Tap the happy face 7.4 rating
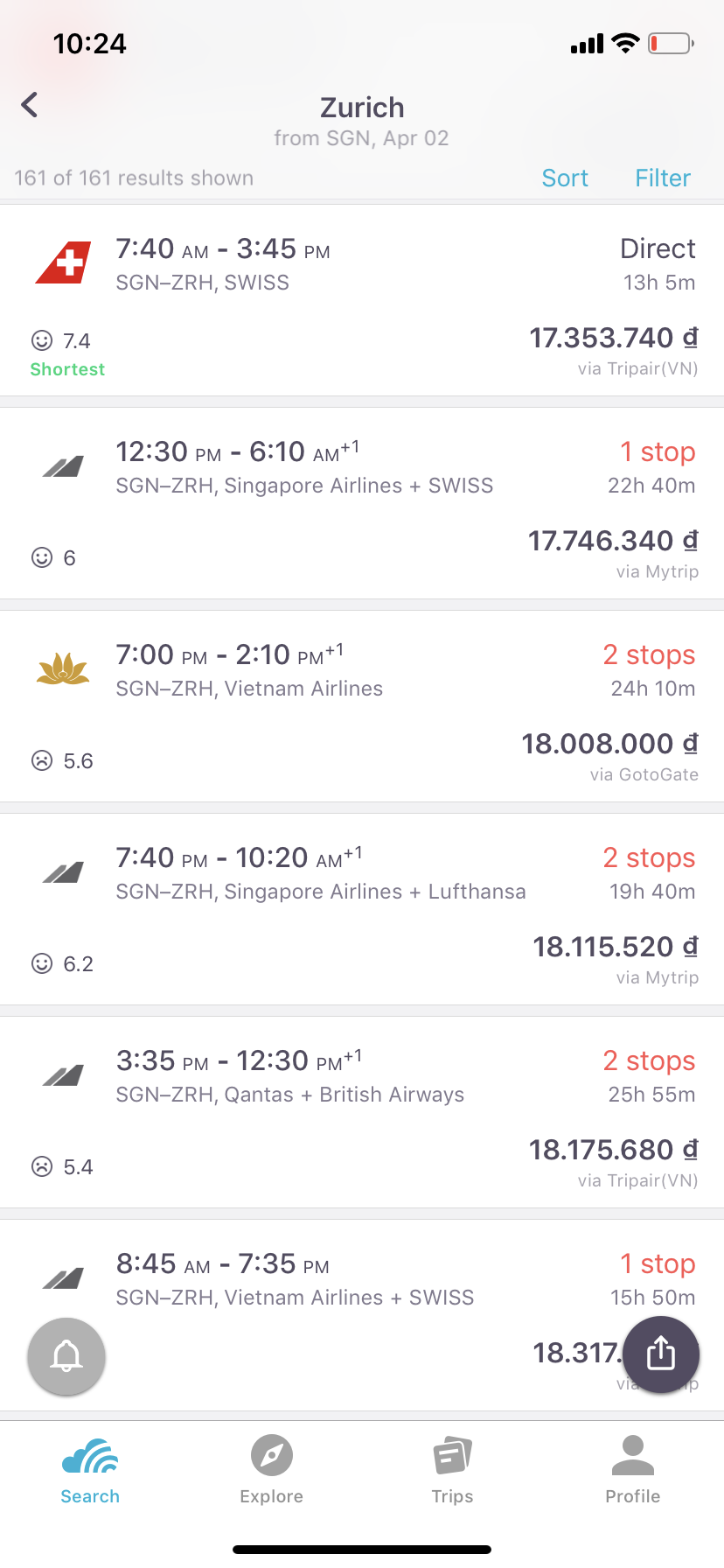This screenshot has width=724, height=1568. click(x=61, y=340)
